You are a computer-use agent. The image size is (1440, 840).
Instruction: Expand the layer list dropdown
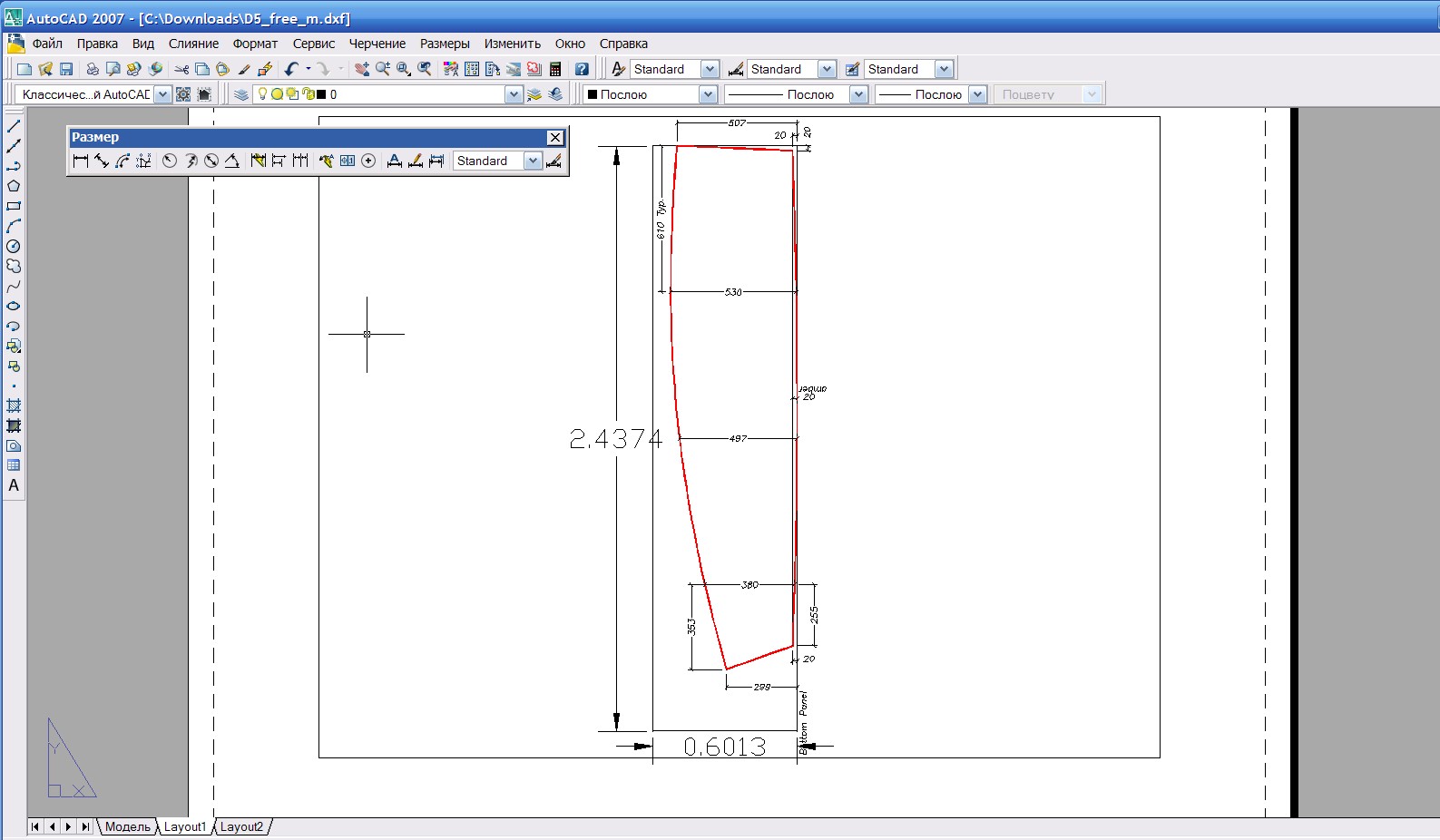point(514,94)
